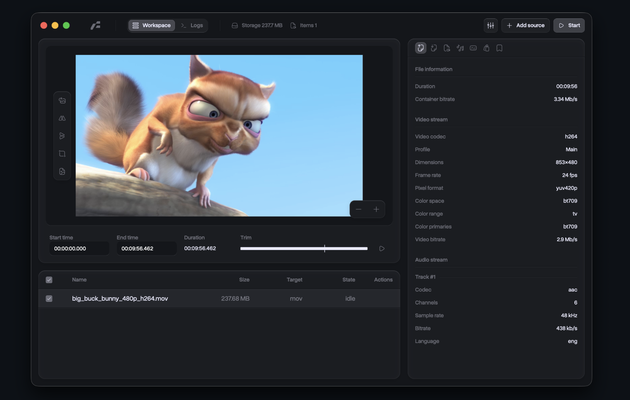Viewport: 630px width, 400px height.
Task: Open the active File information tab icon
Action: click(x=421, y=48)
